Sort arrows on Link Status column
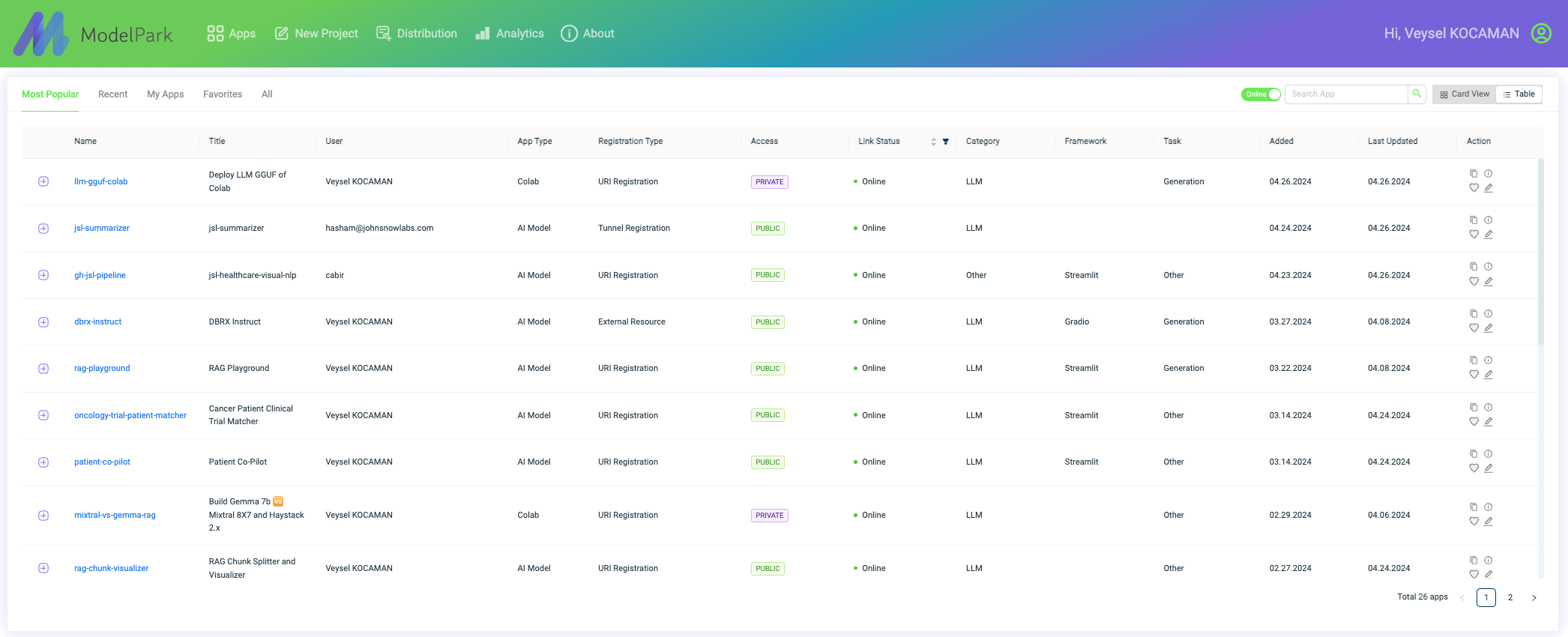1568x637 pixels. (934, 142)
